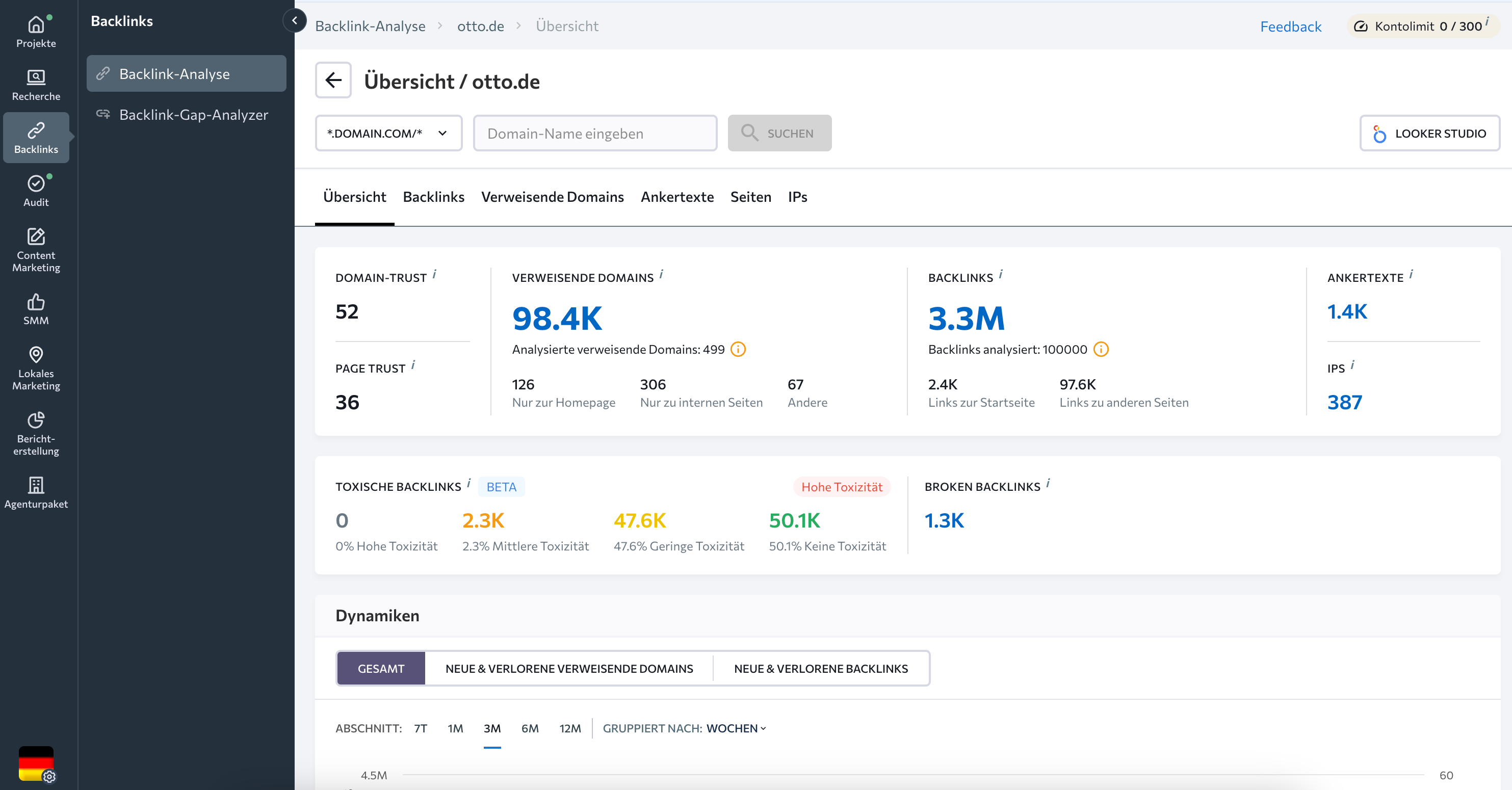Open the Ankertexte tab
The width and height of the screenshot is (1512, 790).
pos(677,197)
